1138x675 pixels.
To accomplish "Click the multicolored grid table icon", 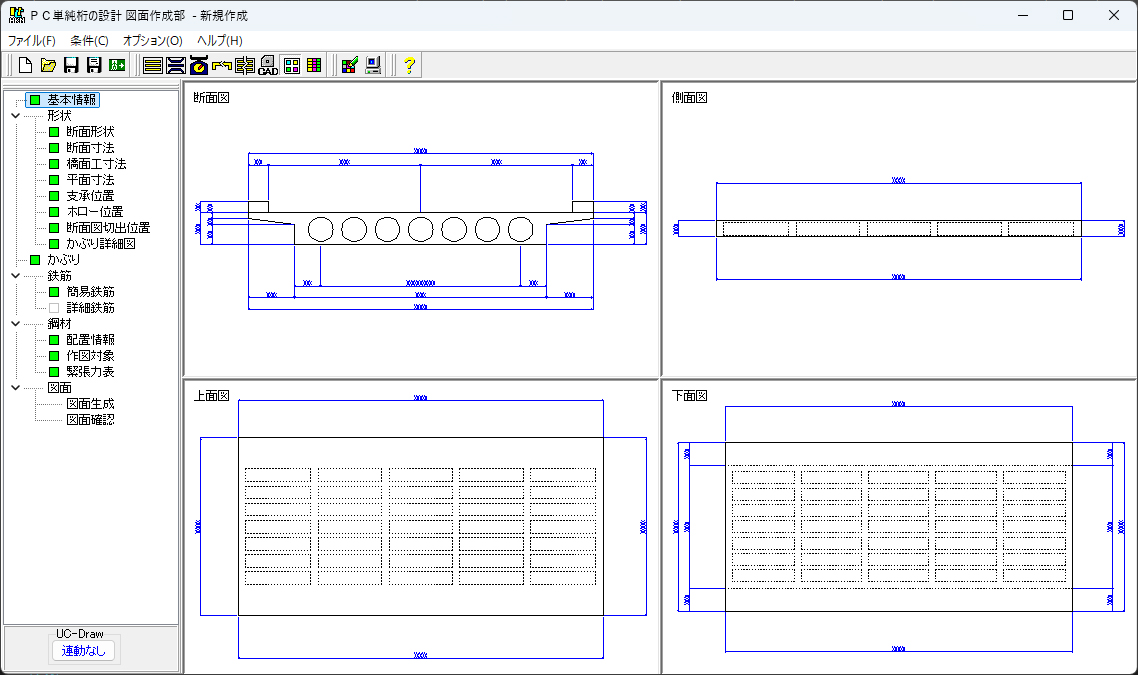I will pos(314,65).
